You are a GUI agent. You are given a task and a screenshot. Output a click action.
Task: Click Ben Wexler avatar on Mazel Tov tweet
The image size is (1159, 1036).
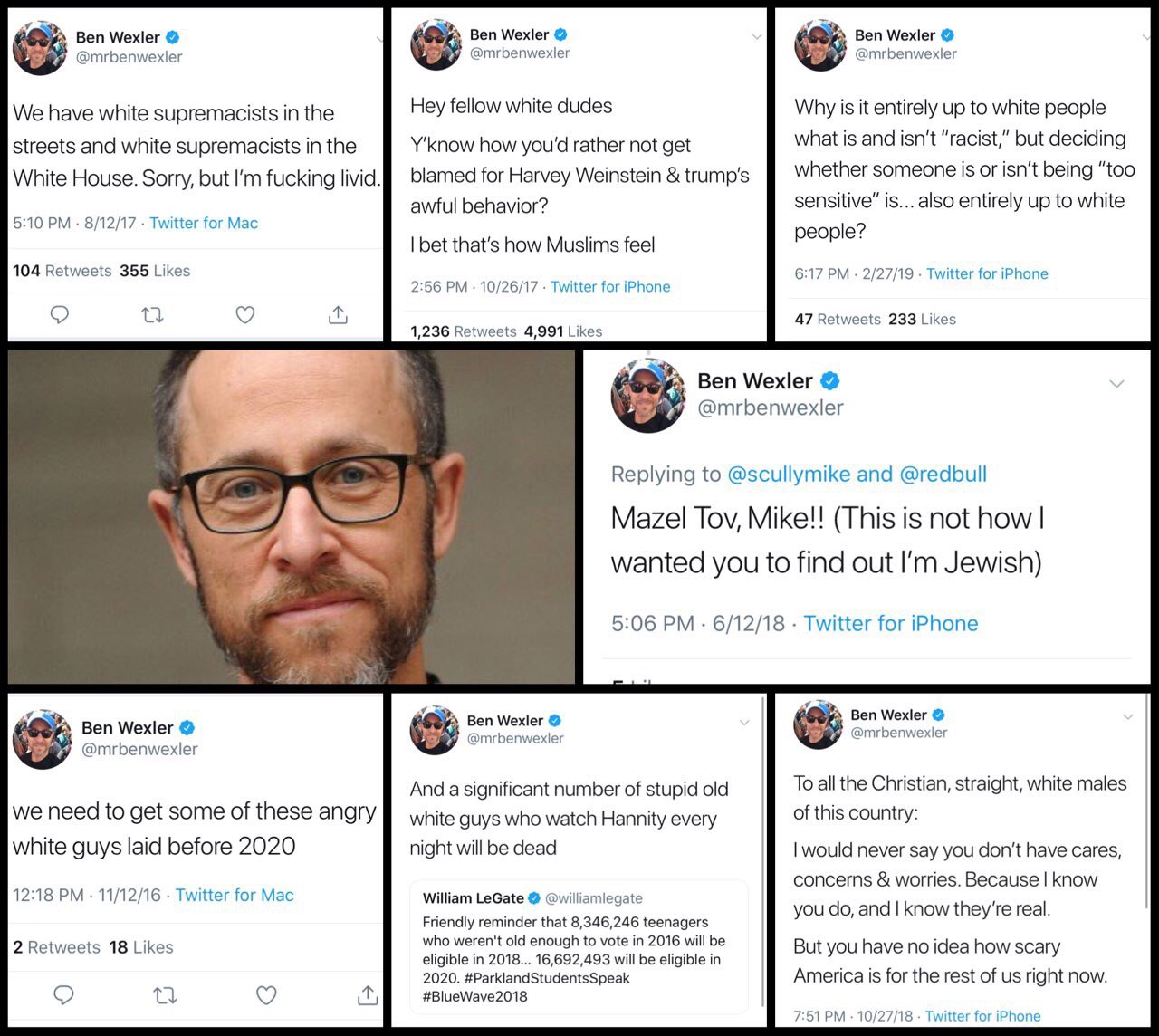click(x=648, y=396)
